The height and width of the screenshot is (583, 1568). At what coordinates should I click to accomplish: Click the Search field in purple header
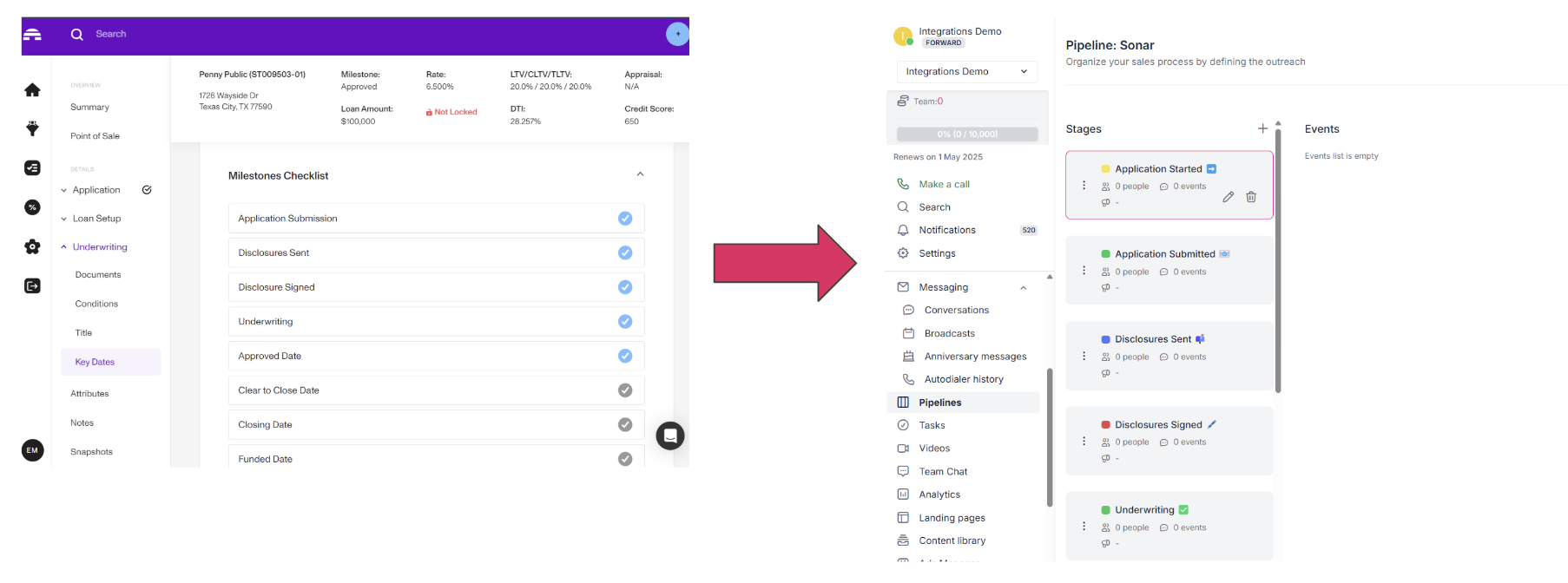[x=110, y=34]
